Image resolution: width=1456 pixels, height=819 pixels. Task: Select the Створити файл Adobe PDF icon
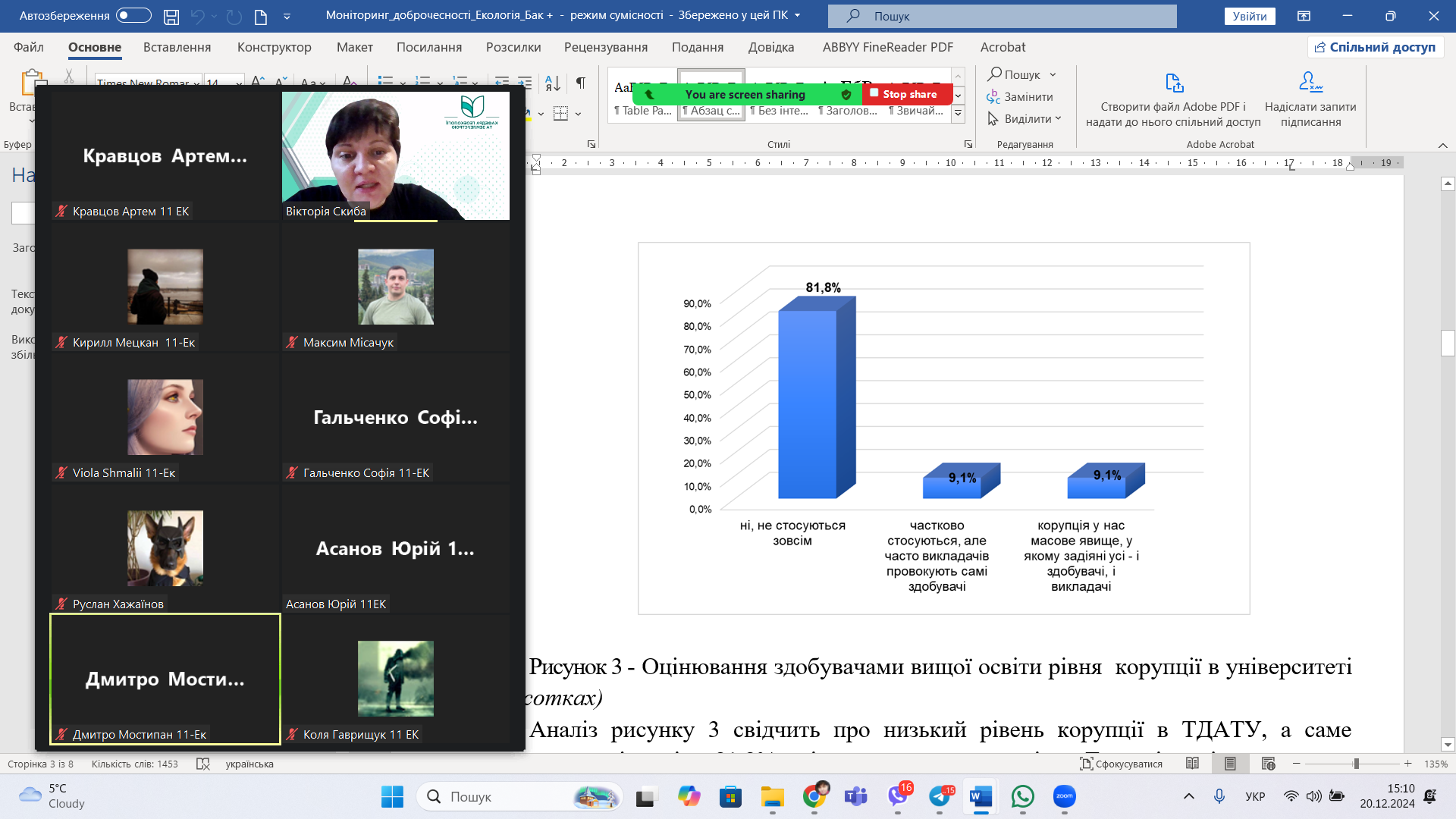pos(1173,83)
